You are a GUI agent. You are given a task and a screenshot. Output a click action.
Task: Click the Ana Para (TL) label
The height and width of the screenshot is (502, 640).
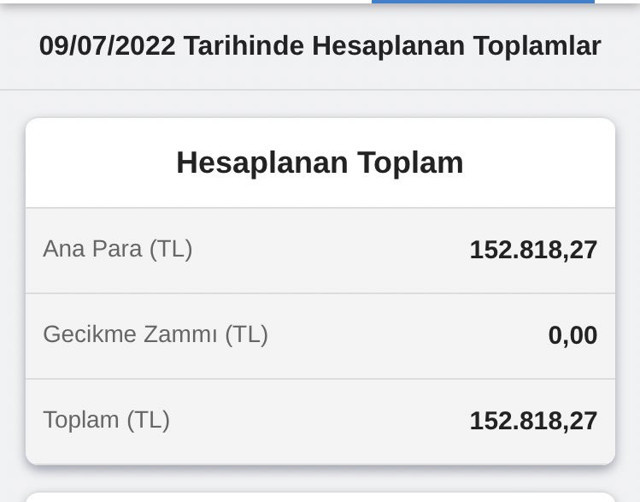(117, 249)
